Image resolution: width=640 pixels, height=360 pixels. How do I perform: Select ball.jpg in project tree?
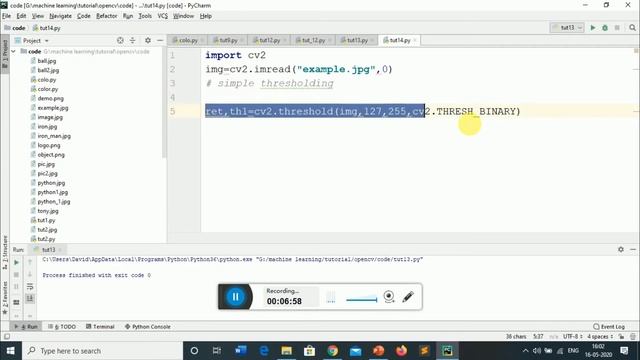(x=47, y=61)
